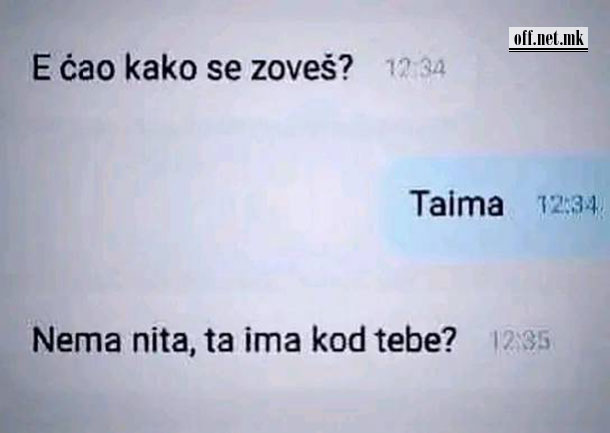Screen dimensions: 610x433
Task: Click the 12:35 timestamp of last message
Action: 521,341
